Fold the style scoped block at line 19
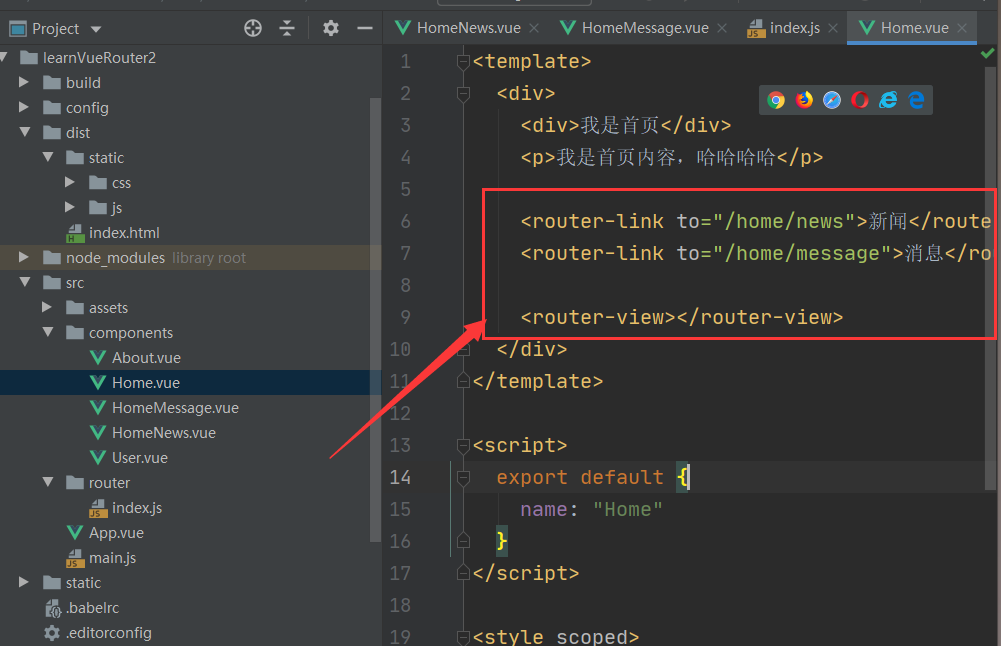Screen dimensions: 1001x646 (x=463, y=637)
